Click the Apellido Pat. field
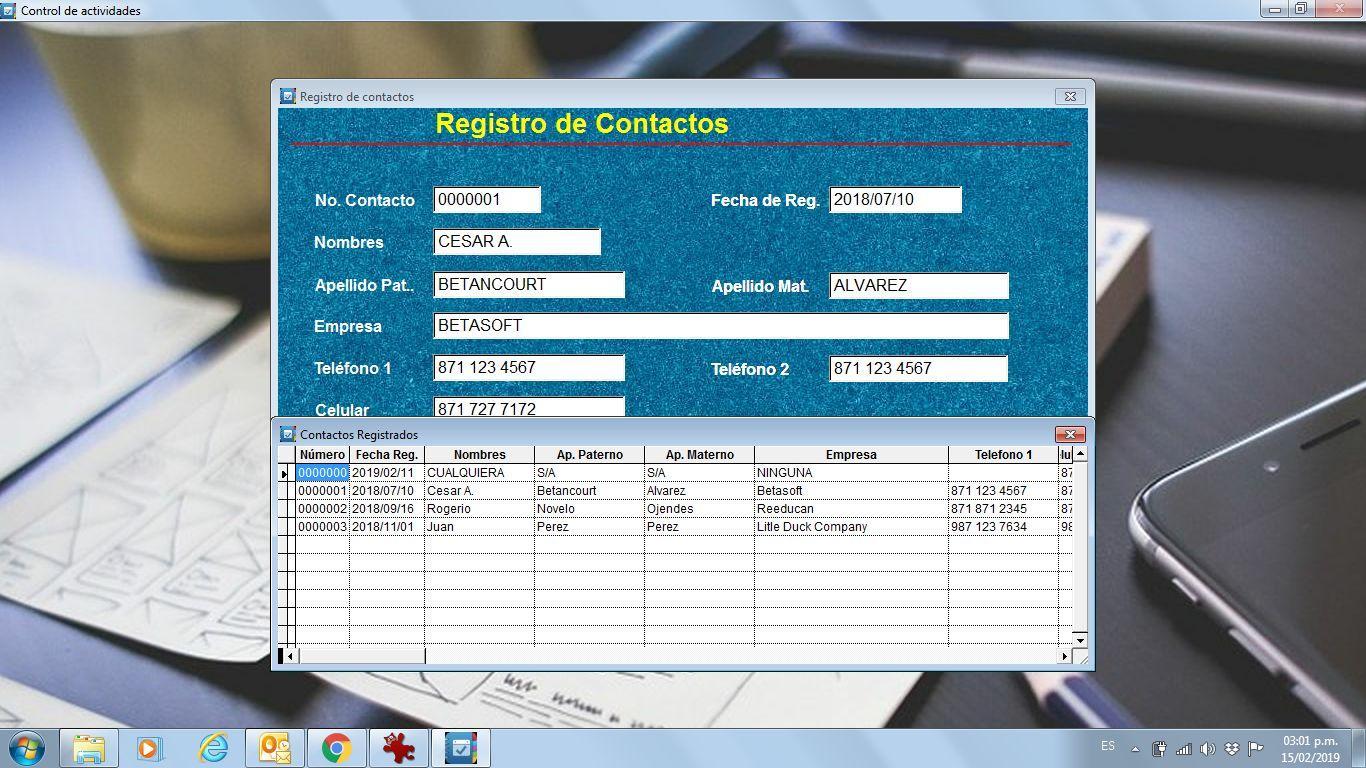 click(x=529, y=284)
